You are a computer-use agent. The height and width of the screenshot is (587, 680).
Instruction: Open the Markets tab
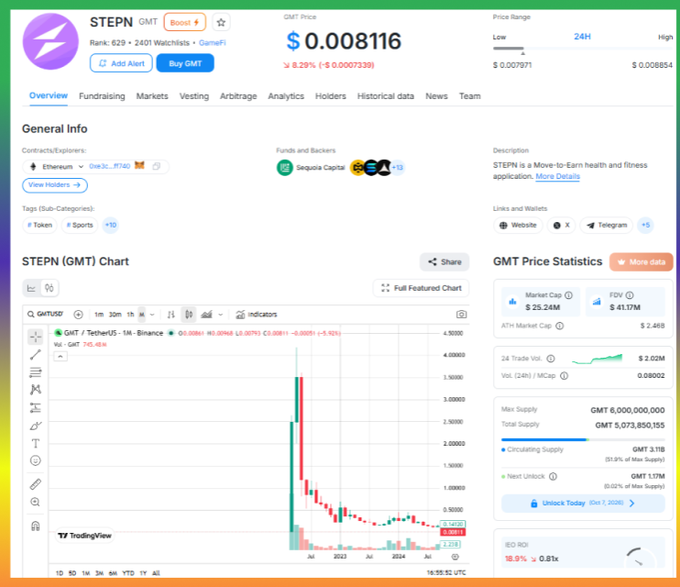[152, 96]
